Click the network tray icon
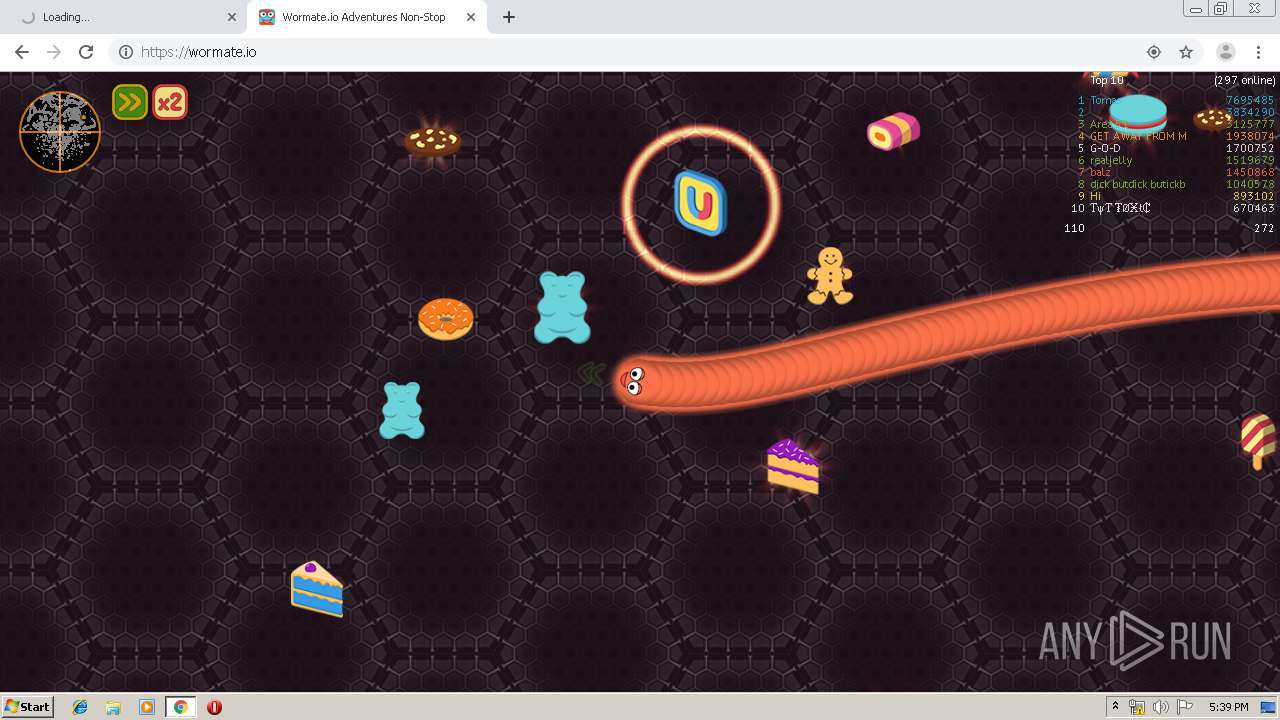The width and height of the screenshot is (1280, 720). 1137,707
